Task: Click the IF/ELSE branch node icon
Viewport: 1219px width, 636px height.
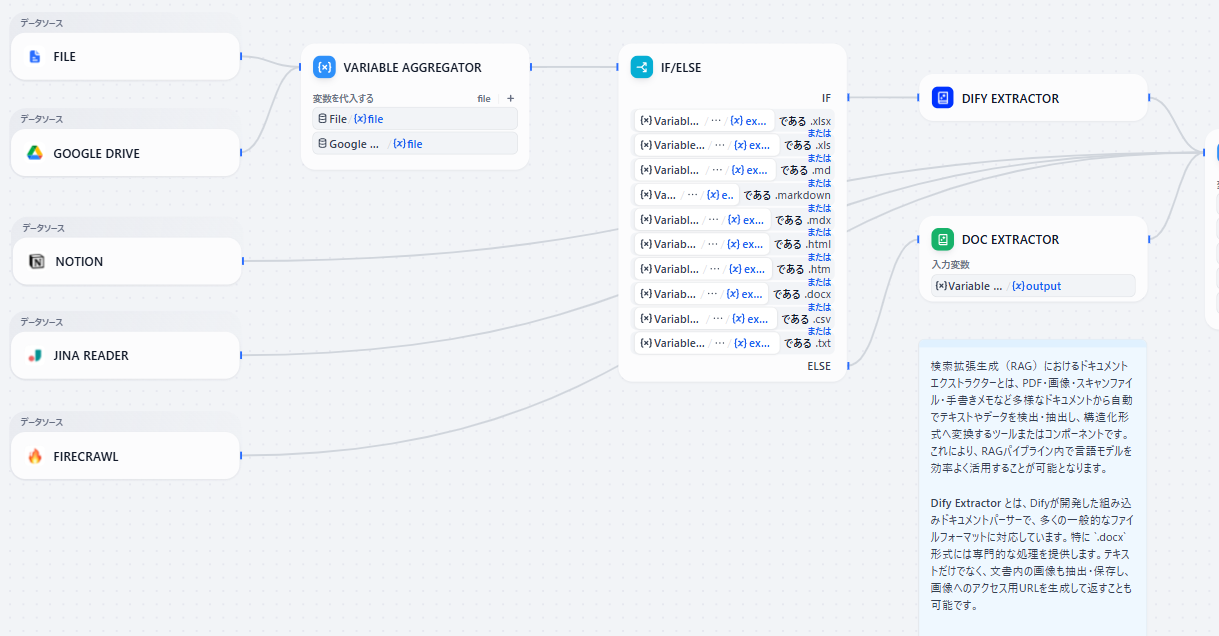Action: [x=642, y=67]
